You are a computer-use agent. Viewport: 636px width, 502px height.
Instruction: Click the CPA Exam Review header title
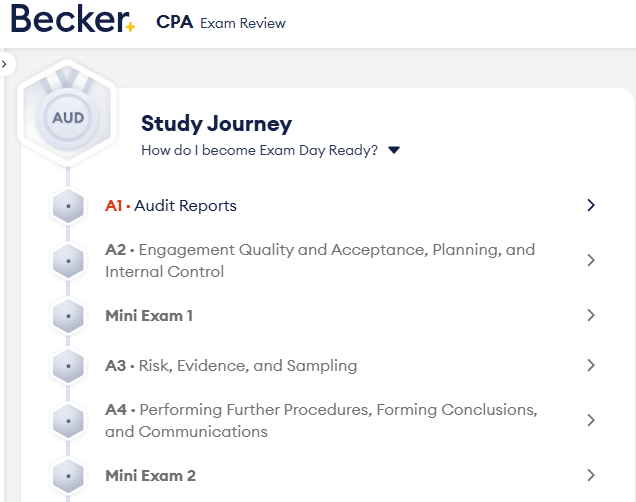coord(221,23)
